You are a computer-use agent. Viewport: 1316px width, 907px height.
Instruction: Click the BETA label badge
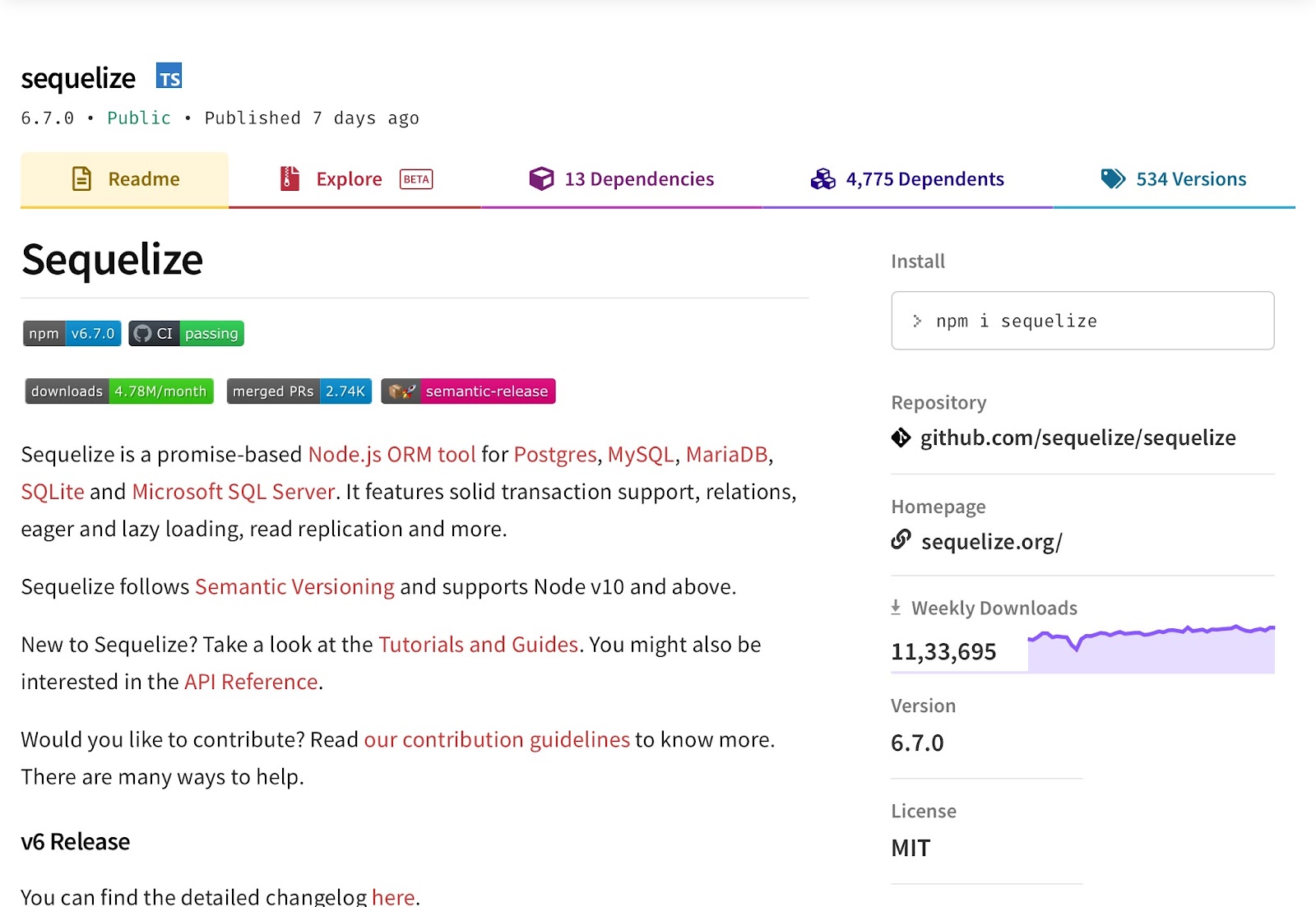[416, 179]
